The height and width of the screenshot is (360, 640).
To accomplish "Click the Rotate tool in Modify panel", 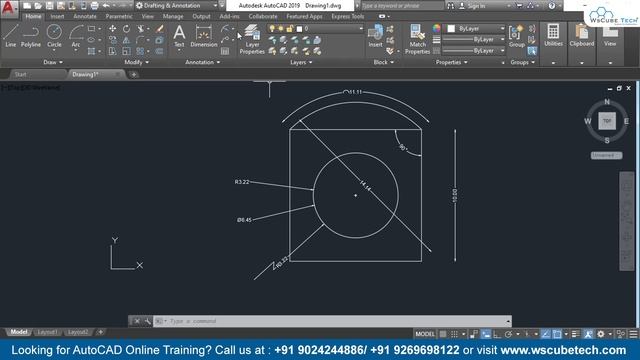I will [127, 29].
